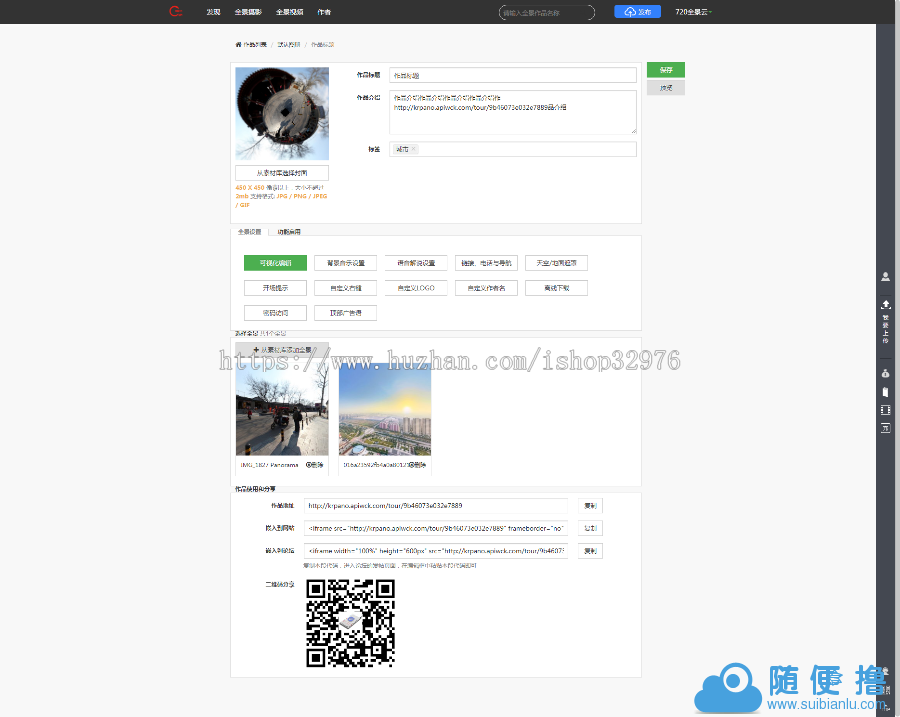Click the 离线下载 button
Screen dimensions: 900x717
pyautogui.click(x=556, y=288)
